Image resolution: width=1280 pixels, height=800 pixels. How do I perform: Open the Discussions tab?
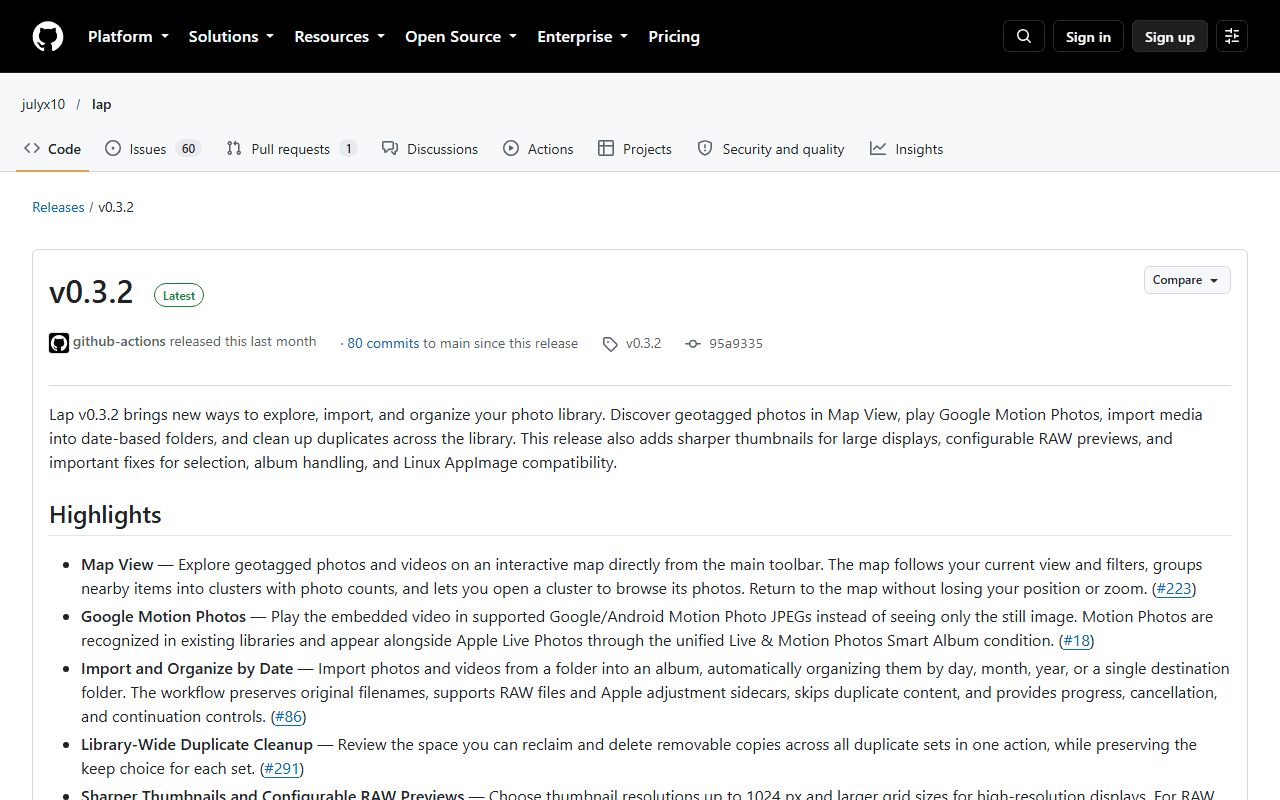[x=430, y=149]
